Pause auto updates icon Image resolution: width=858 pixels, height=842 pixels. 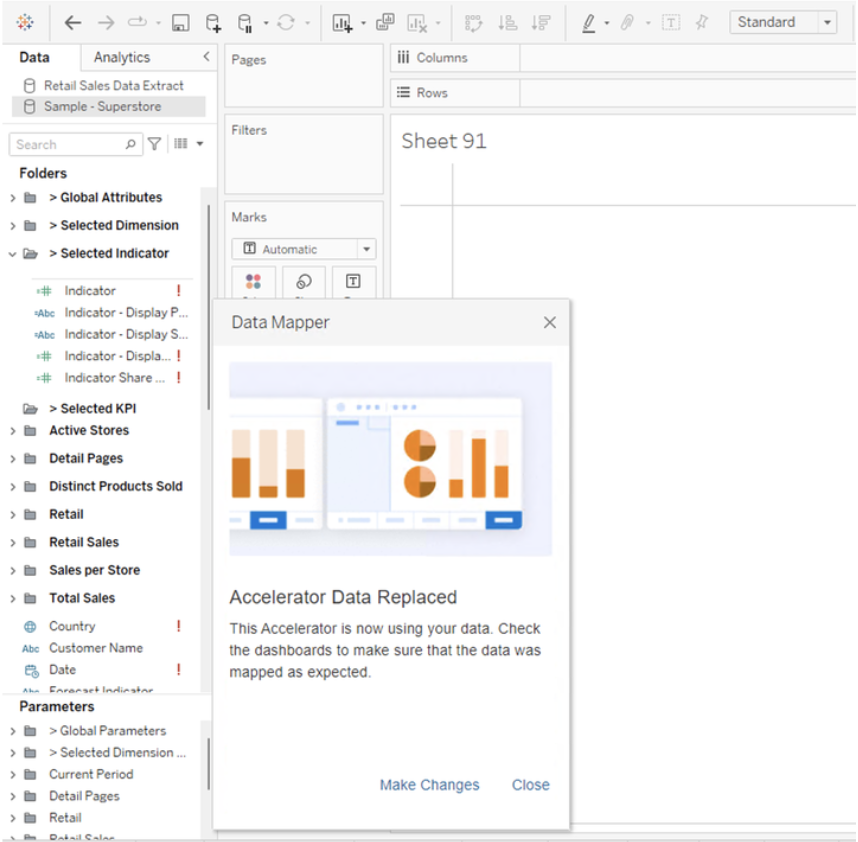[245, 23]
